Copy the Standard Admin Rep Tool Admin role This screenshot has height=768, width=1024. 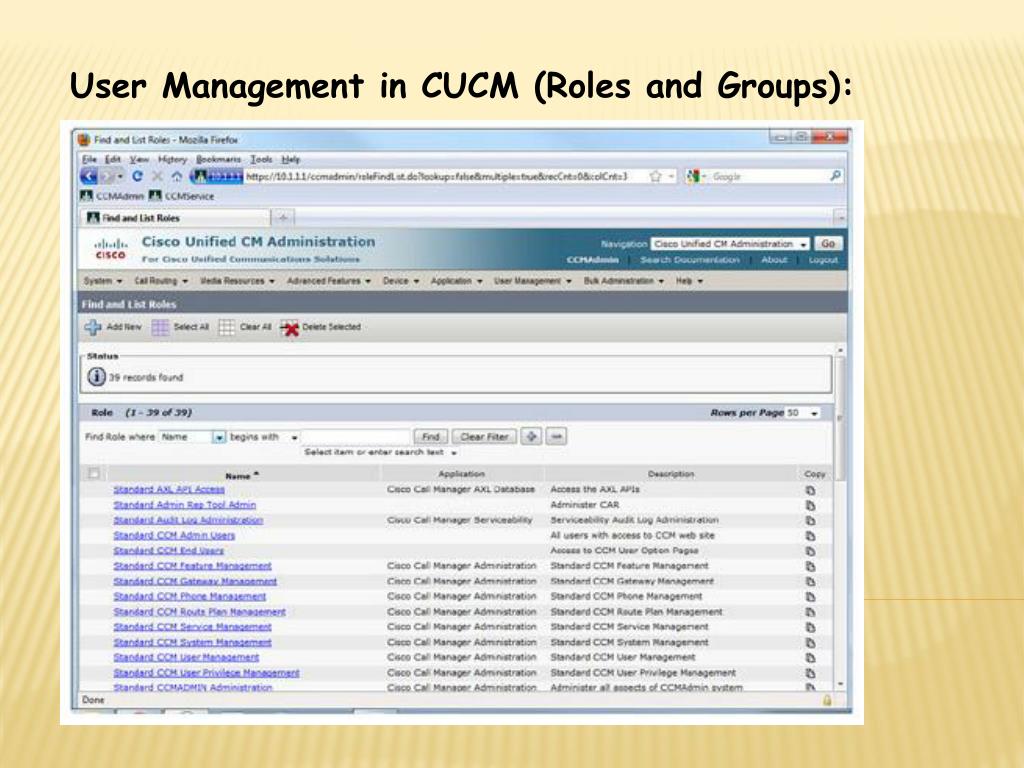point(810,505)
